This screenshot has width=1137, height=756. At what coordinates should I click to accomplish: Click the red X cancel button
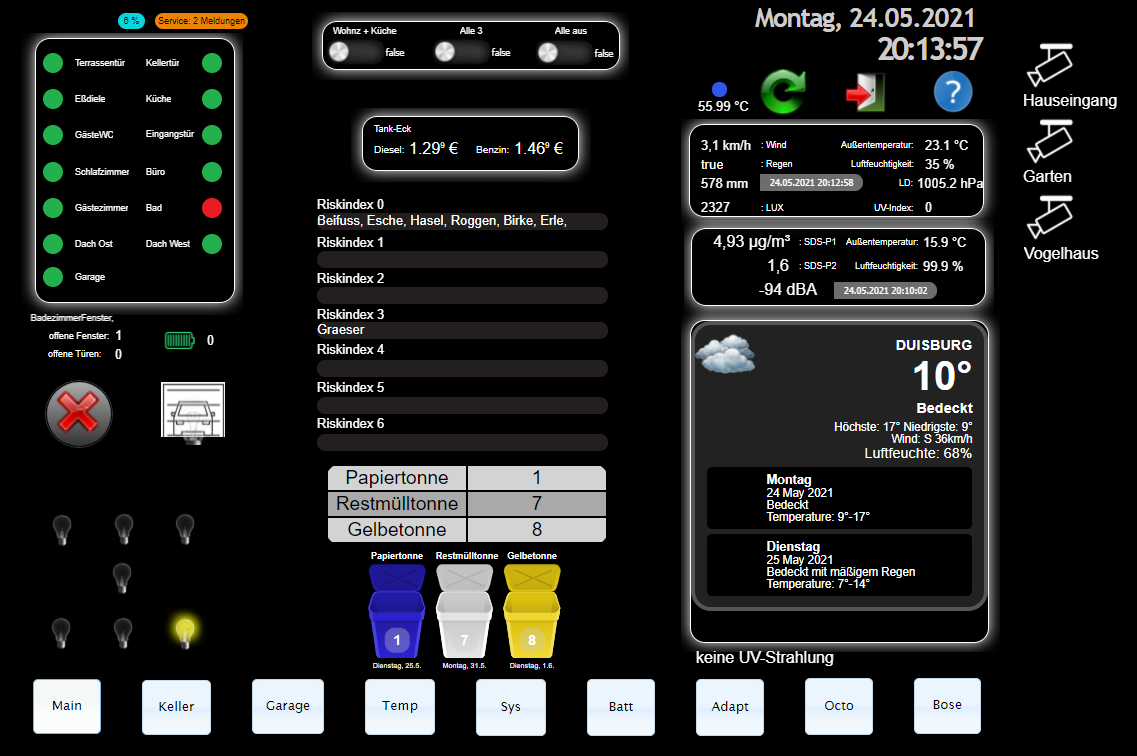tap(78, 413)
